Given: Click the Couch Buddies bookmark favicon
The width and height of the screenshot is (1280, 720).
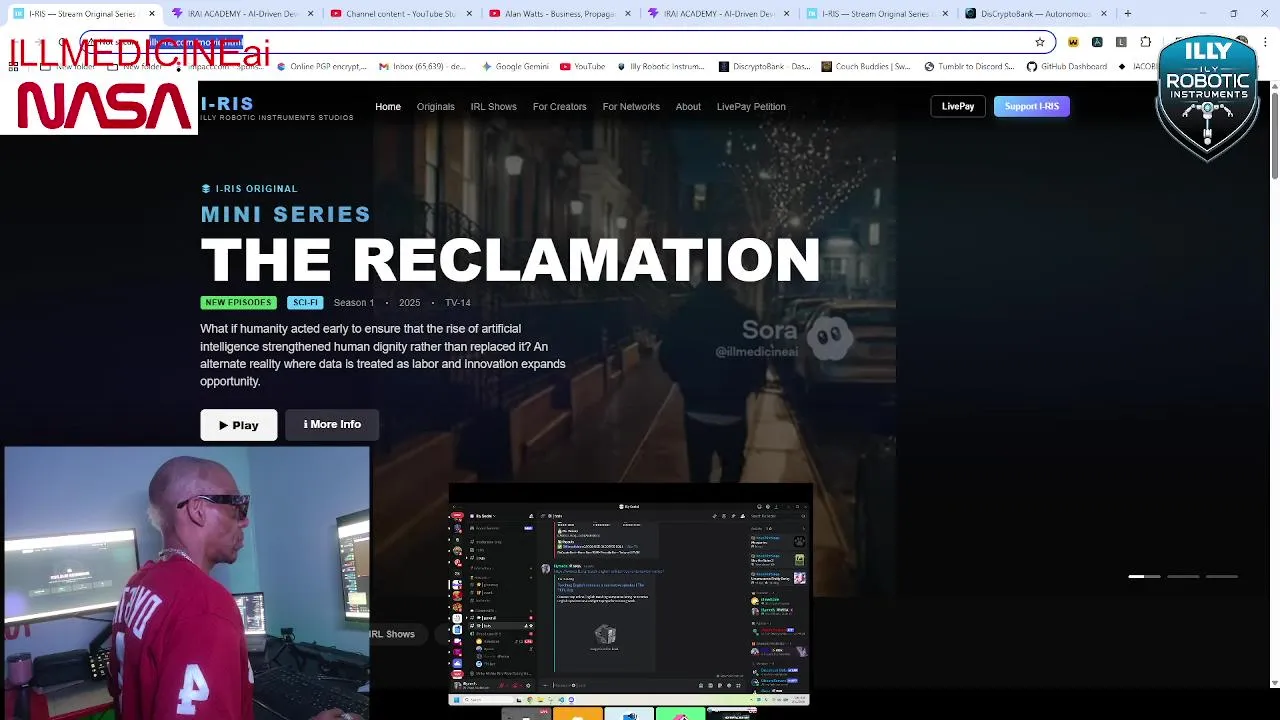Looking at the screenshot, I should coord(826,67).
